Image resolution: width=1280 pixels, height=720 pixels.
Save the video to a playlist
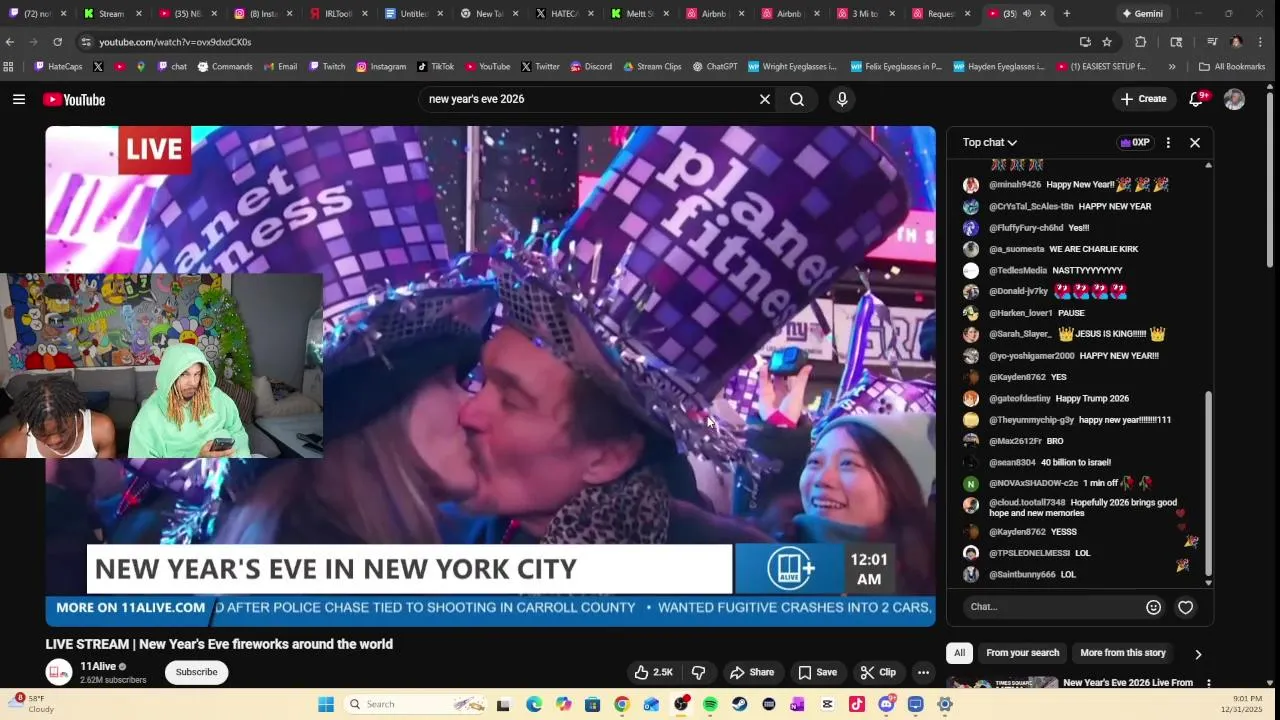[817, 672]
